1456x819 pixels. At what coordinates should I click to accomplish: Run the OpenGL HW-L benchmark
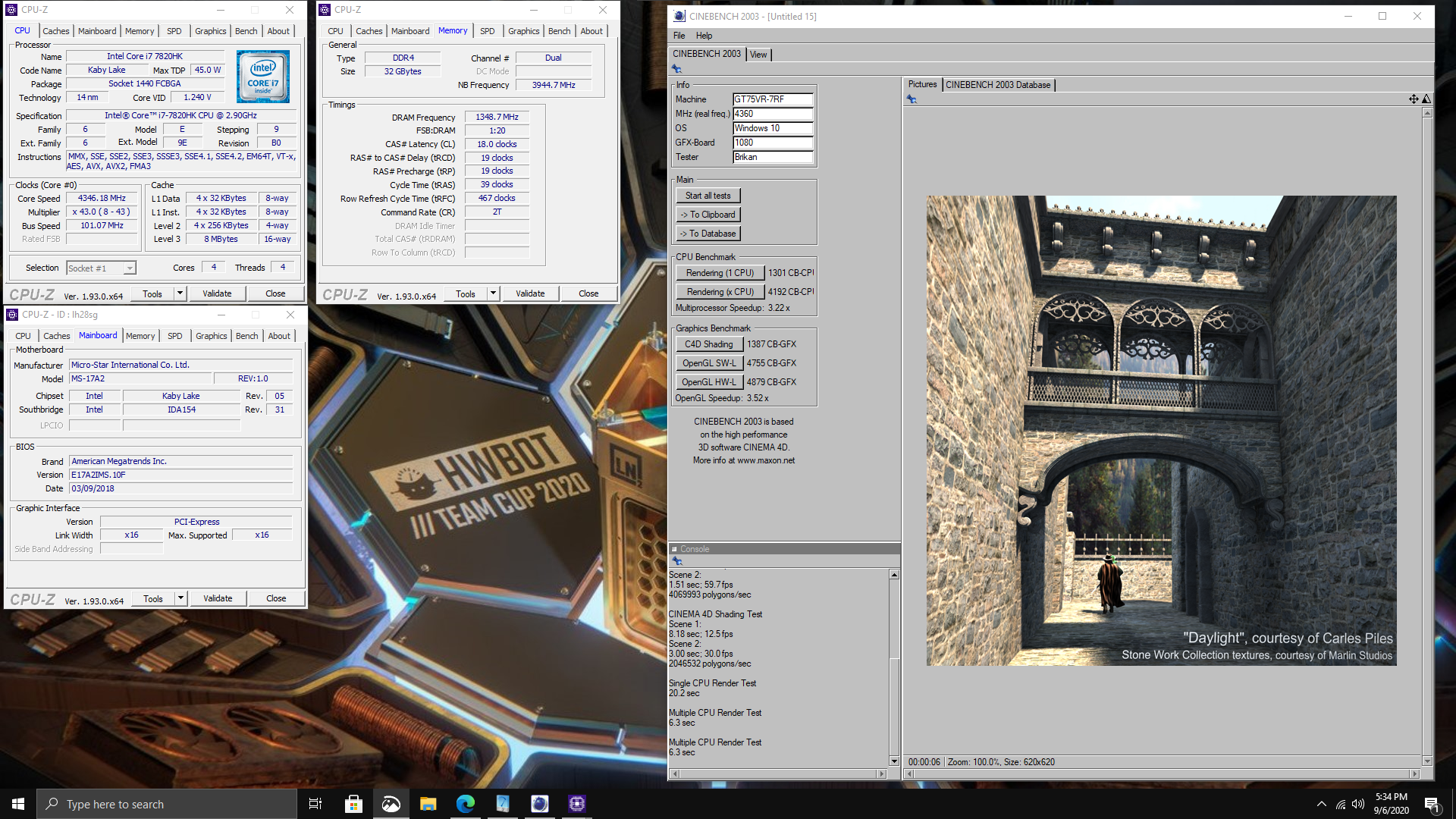coord(708,382)
